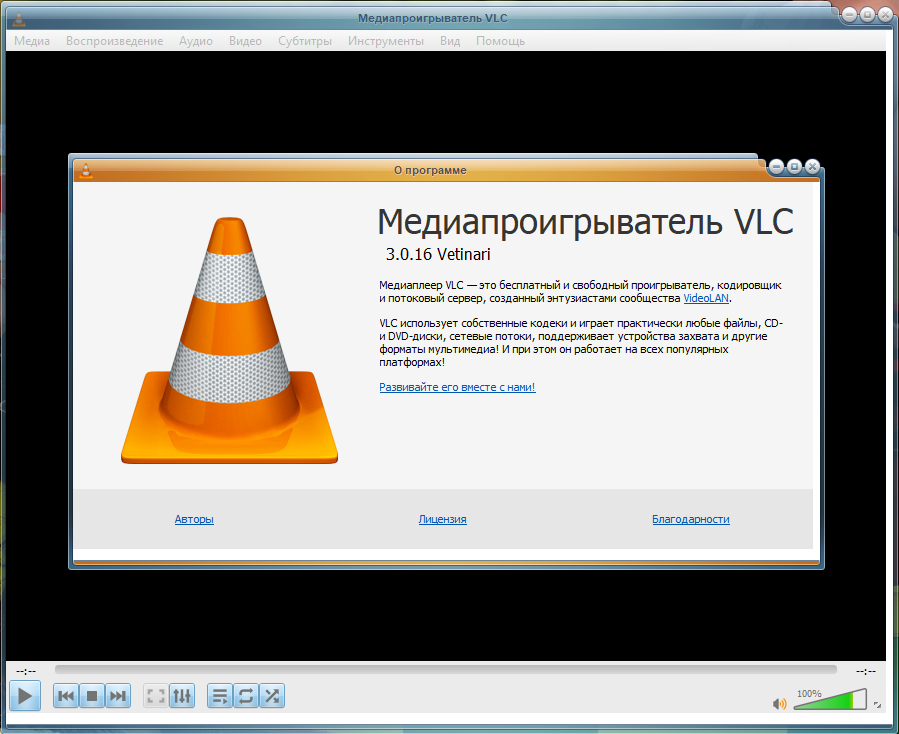Maximize the main VLC window
899x734 pixels.
[x=867, y=14]
